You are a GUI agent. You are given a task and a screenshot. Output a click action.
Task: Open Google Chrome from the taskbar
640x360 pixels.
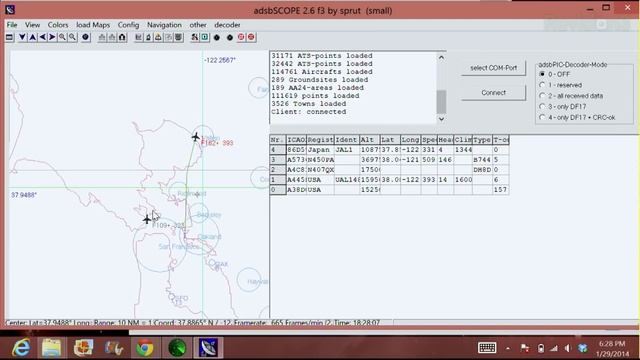click(x=145, y=348)
